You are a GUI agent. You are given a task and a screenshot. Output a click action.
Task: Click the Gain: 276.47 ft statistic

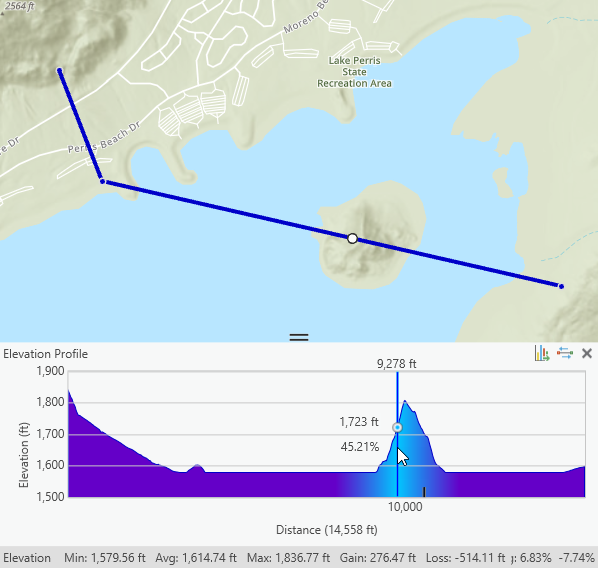tap(378, 558)
